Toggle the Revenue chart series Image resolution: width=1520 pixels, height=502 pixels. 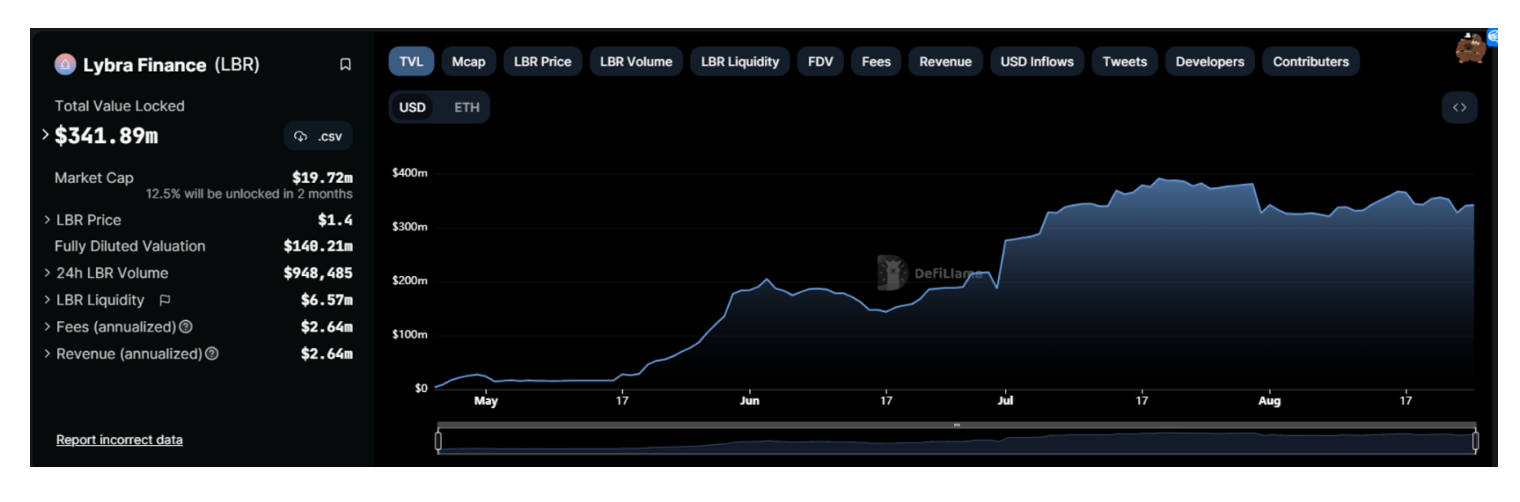(x=945, y=62)
